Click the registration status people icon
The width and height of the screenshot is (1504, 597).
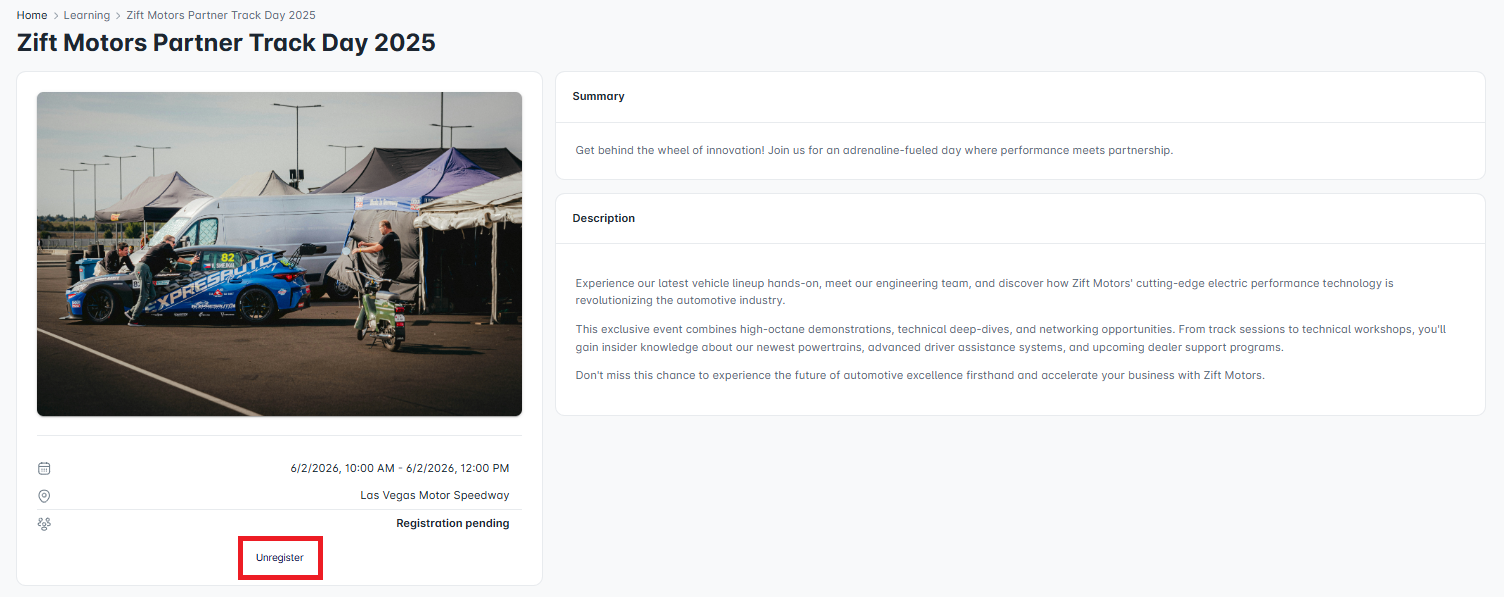click(44, 523)
